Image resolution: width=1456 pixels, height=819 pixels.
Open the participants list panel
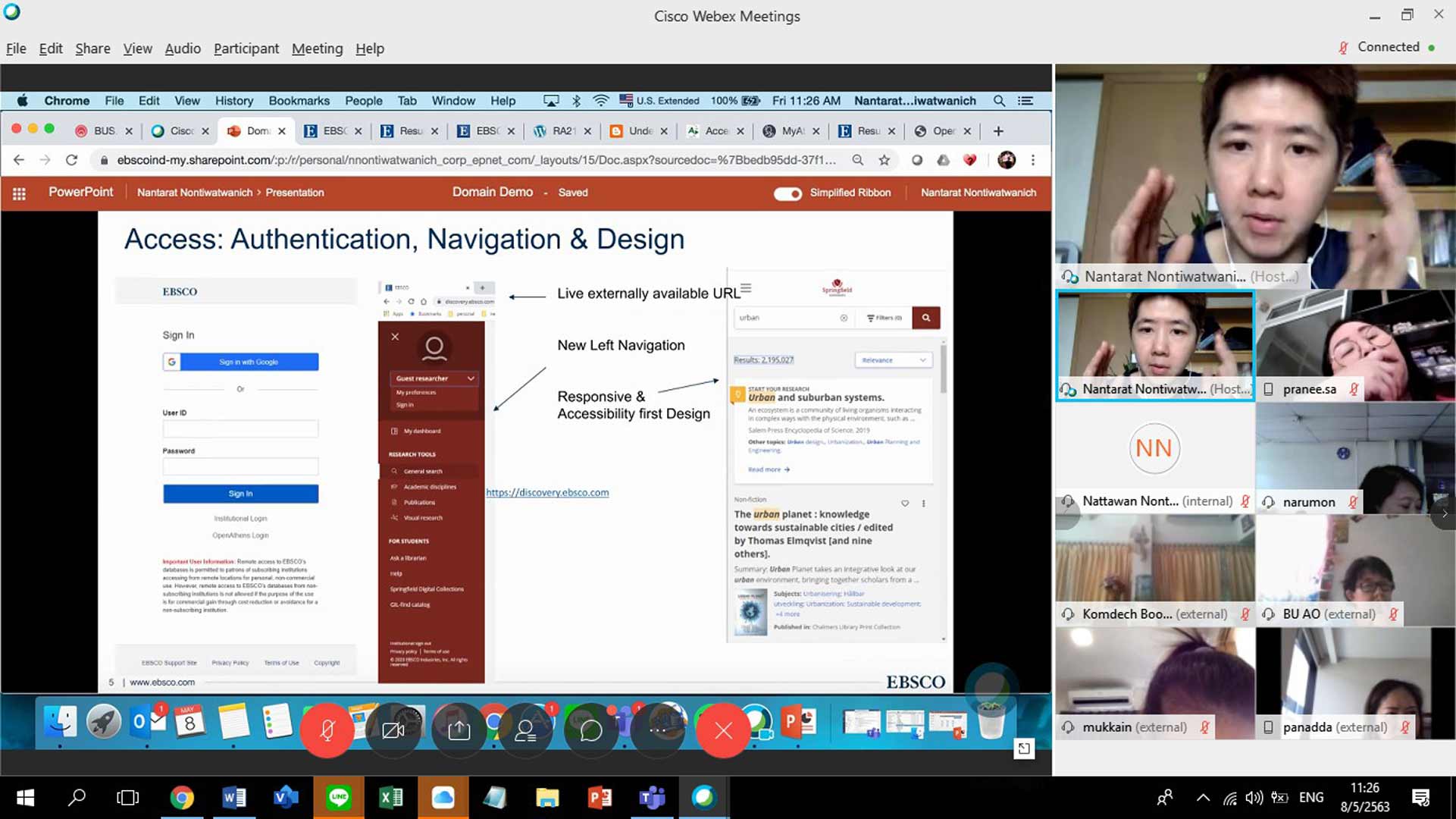click(524, 730)
